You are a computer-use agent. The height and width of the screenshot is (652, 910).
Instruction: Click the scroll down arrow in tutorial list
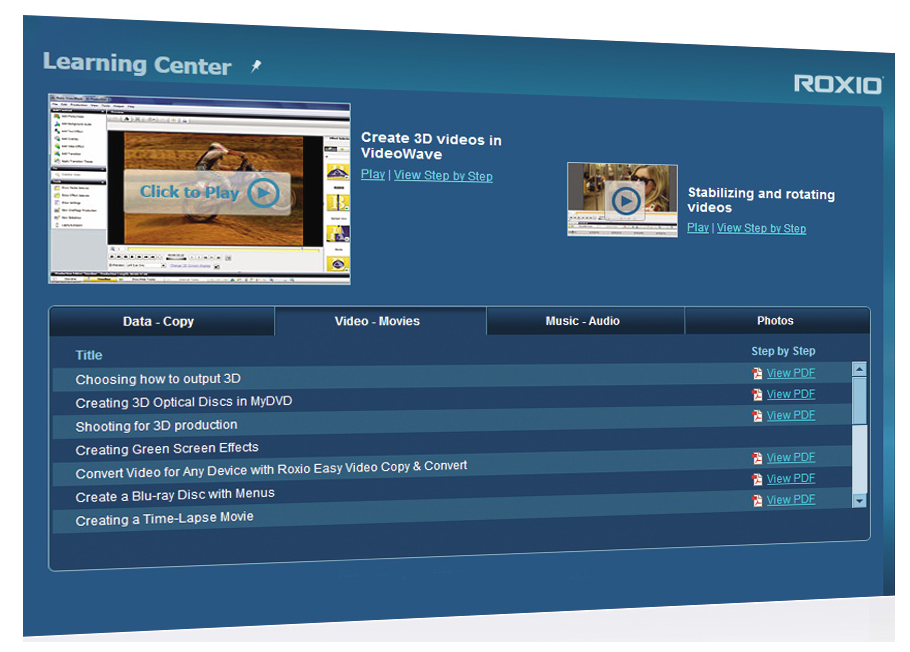859,499
